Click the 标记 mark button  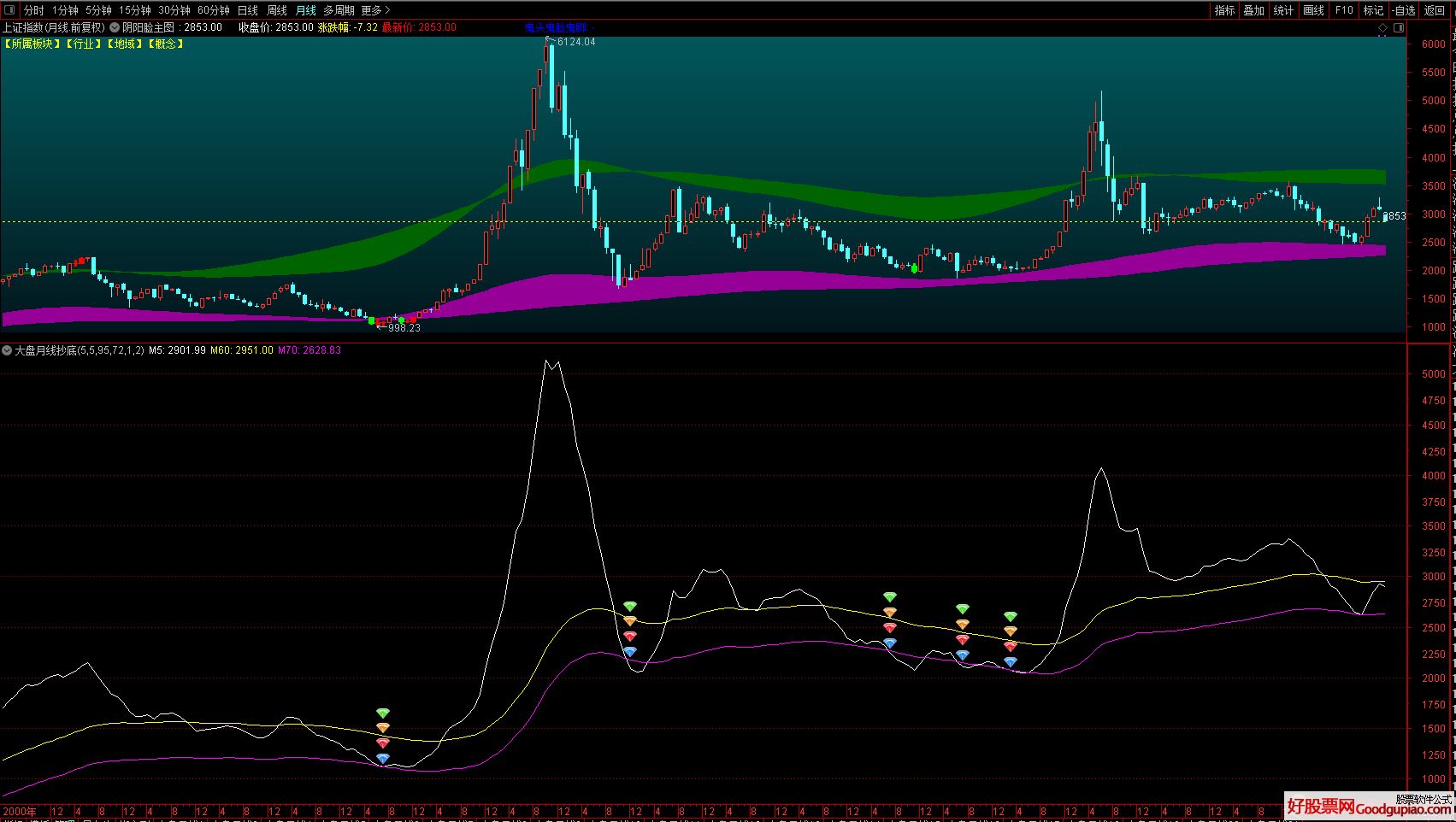(x=1373, y=10)
